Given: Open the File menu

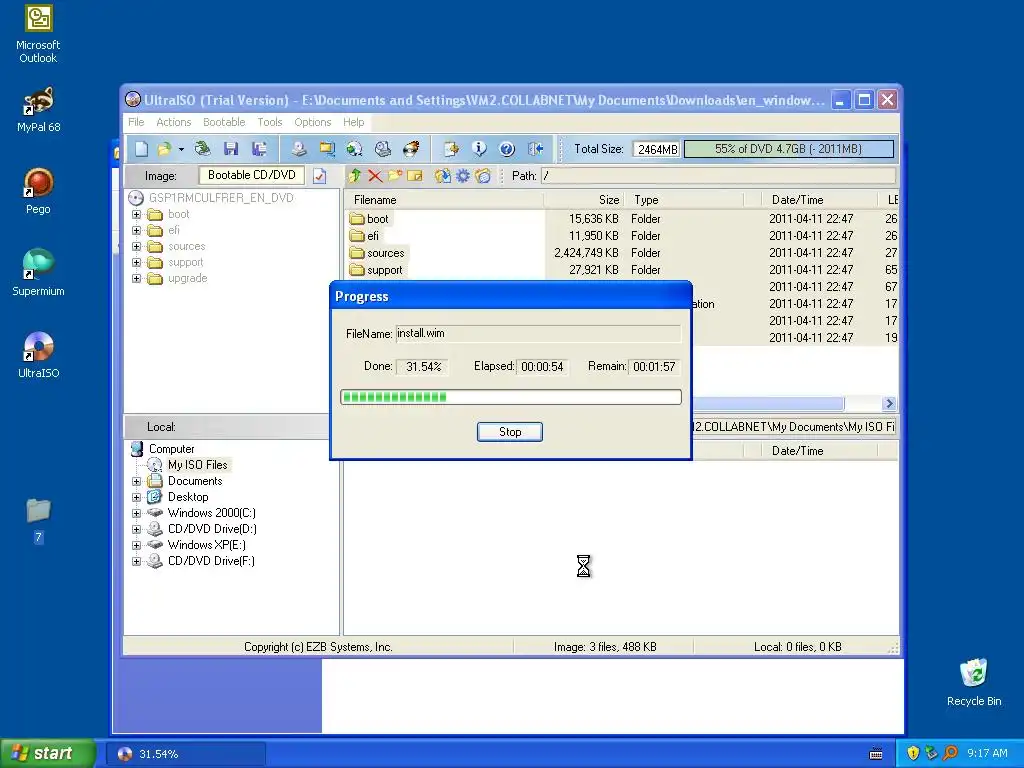Looking at the screenshot, I should (136, 122).
